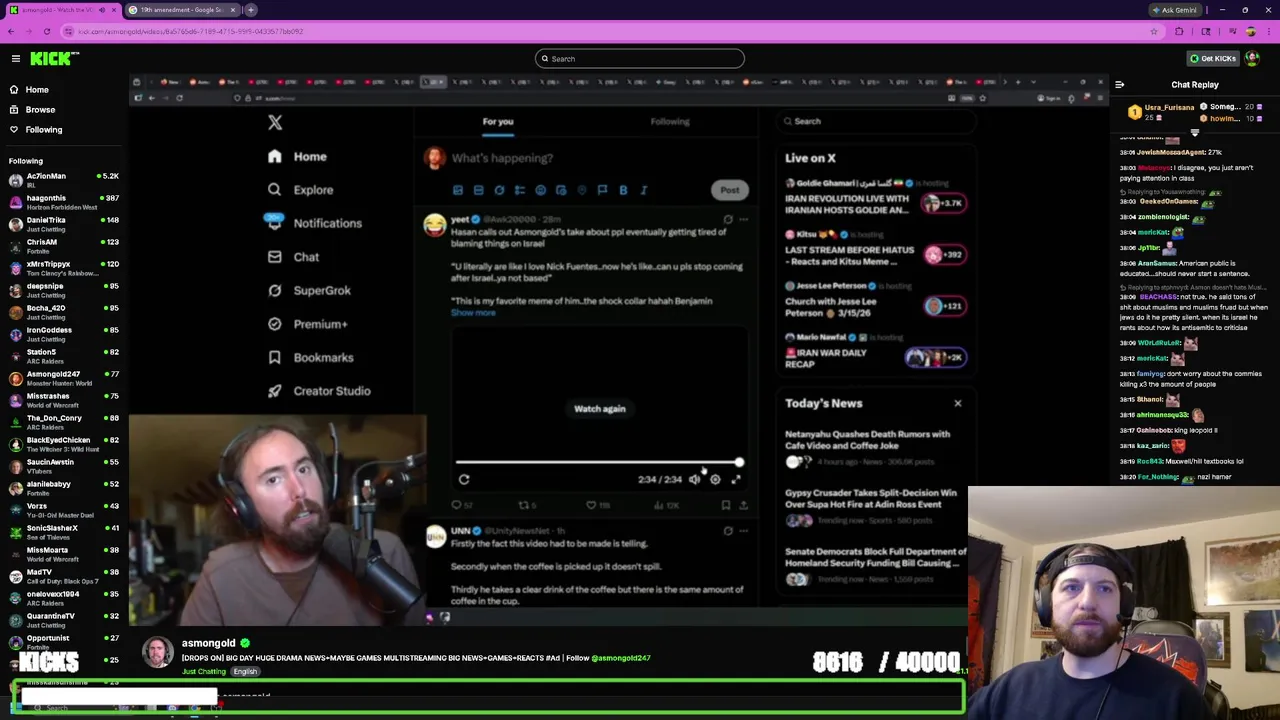This screenshot has width=1280, height=720.
Task: Switch to the 19th amendment Google tab
Action: click(182, 10)
